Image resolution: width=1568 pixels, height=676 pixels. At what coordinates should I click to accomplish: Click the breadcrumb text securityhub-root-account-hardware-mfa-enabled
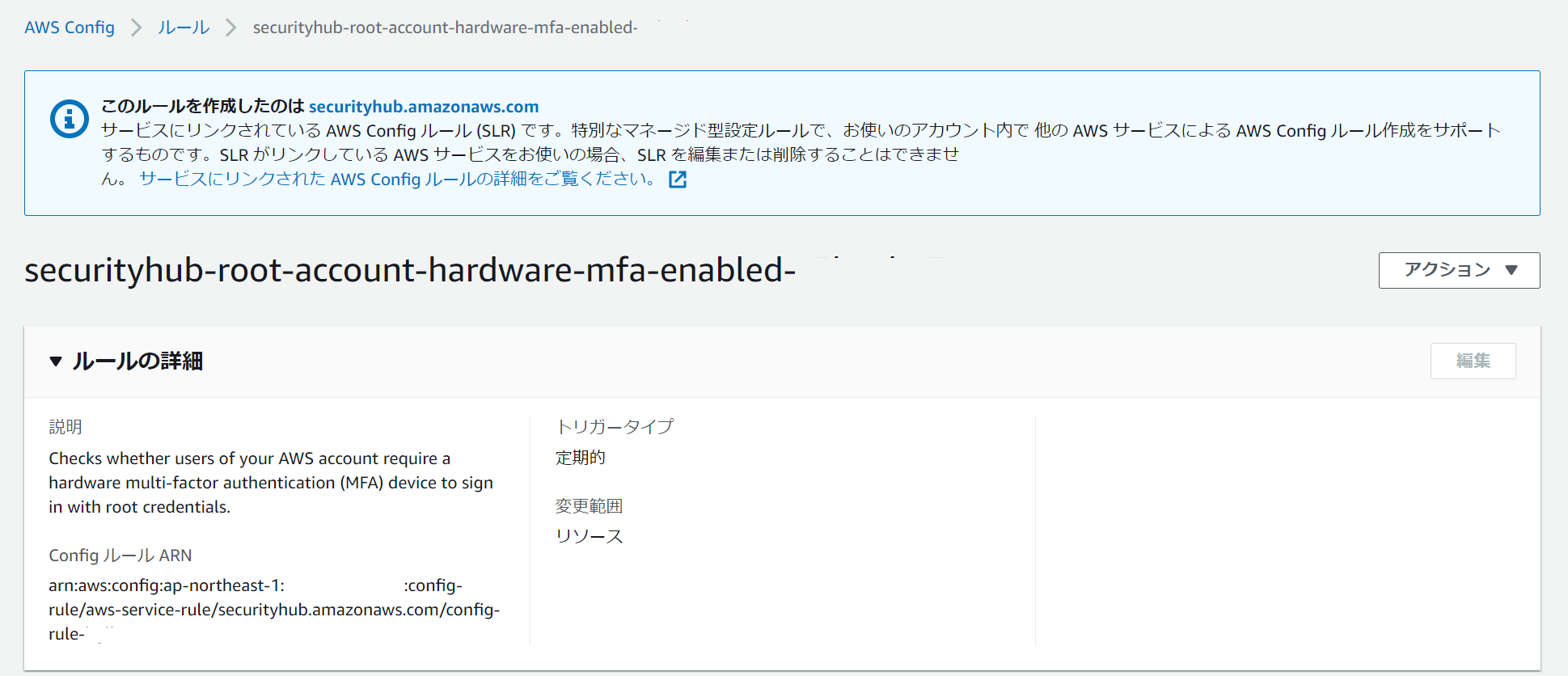pyautogui.click(x=445, y=27)
